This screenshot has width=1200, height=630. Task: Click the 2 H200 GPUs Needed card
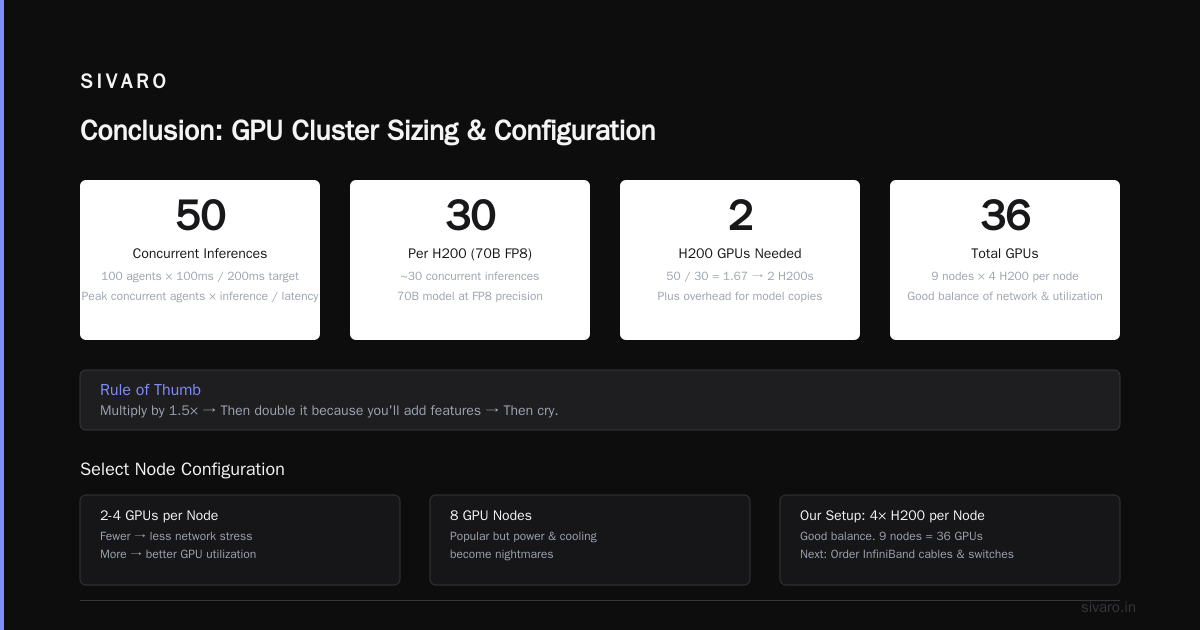coord(740,260)
